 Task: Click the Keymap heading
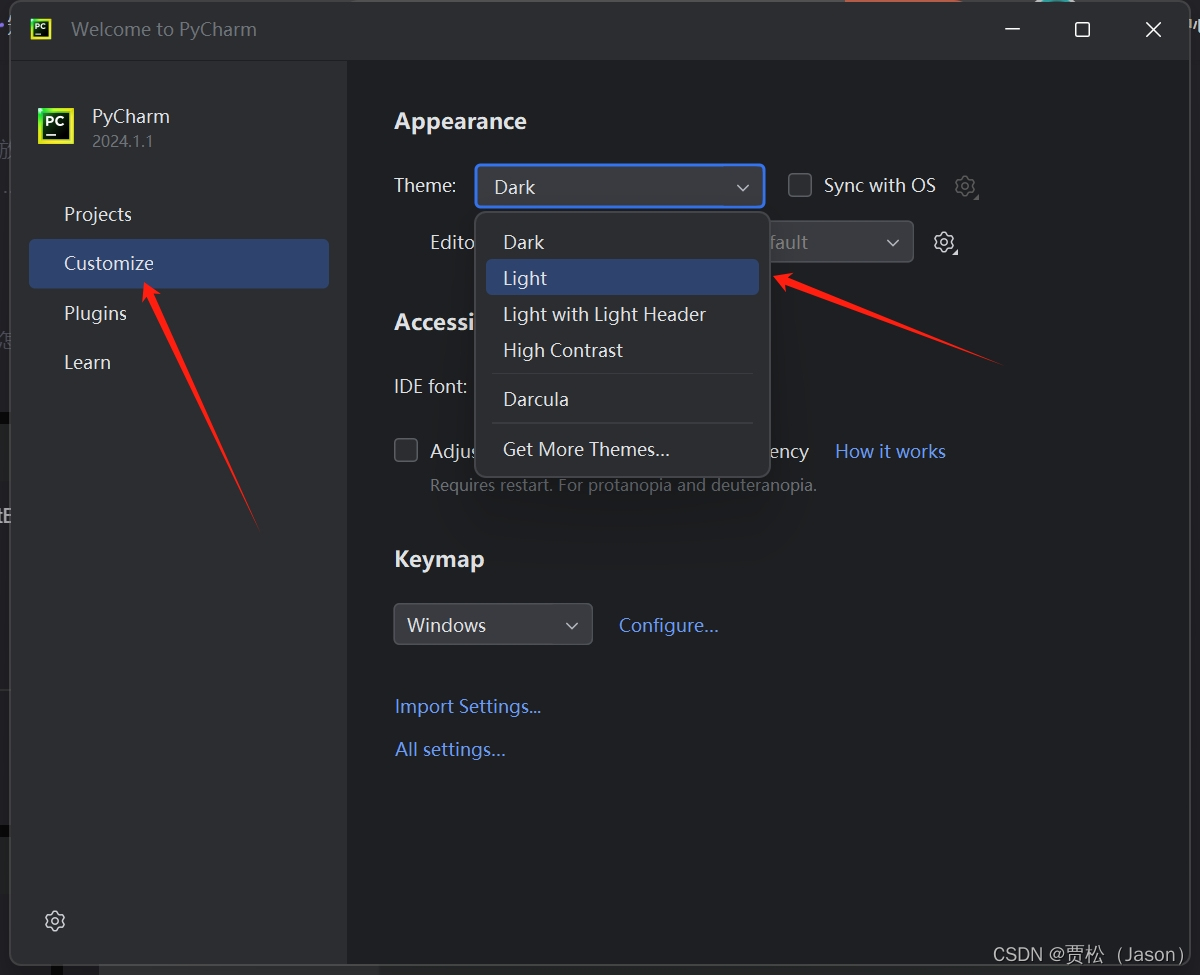point(439,559)
